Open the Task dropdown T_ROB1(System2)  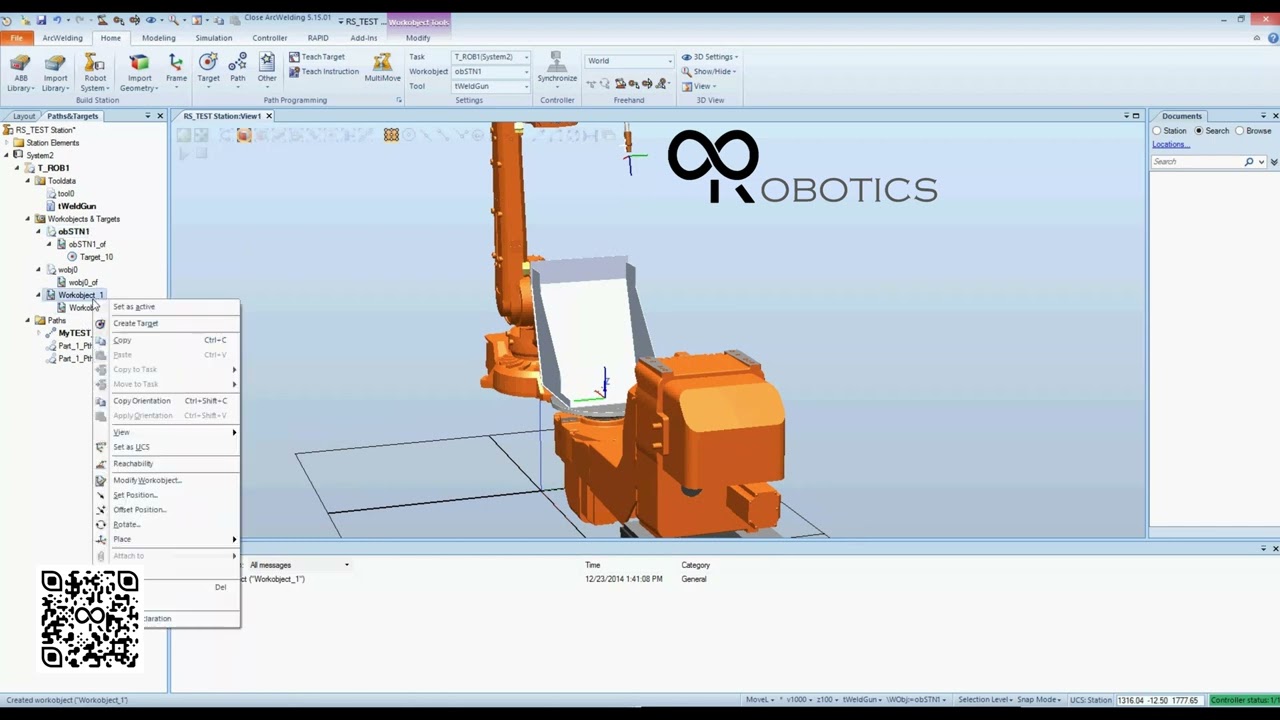coord(491,57)
